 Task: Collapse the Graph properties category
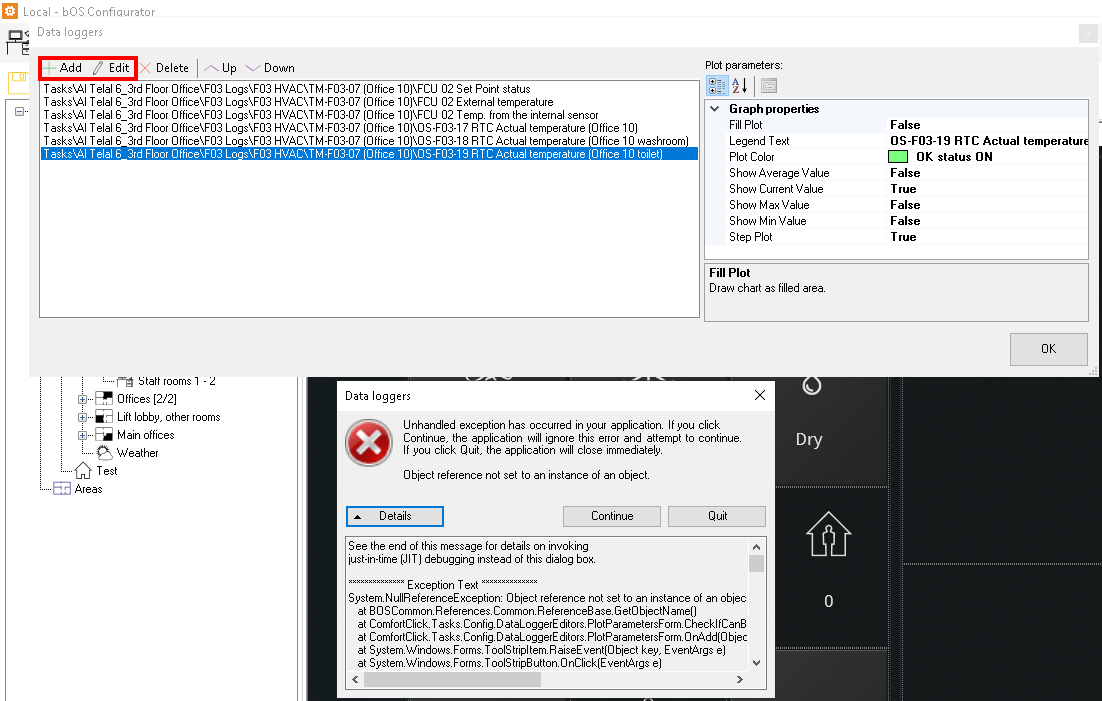pyautogui.click(x=714, y=109)
